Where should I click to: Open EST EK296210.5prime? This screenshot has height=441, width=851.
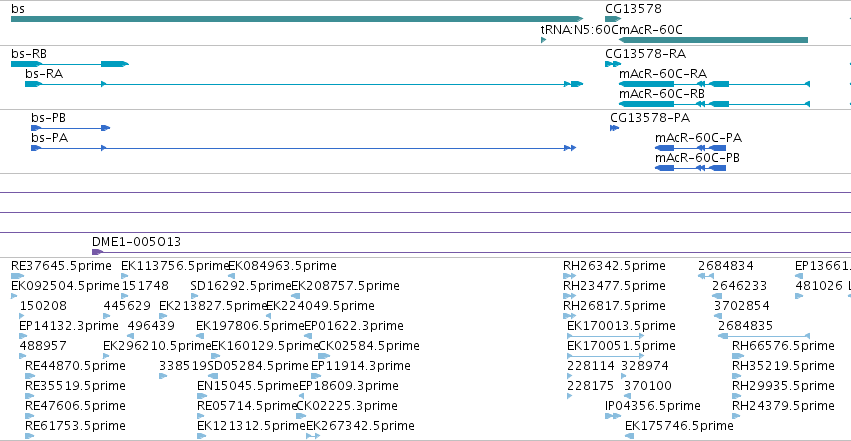[x=157, y=346]
